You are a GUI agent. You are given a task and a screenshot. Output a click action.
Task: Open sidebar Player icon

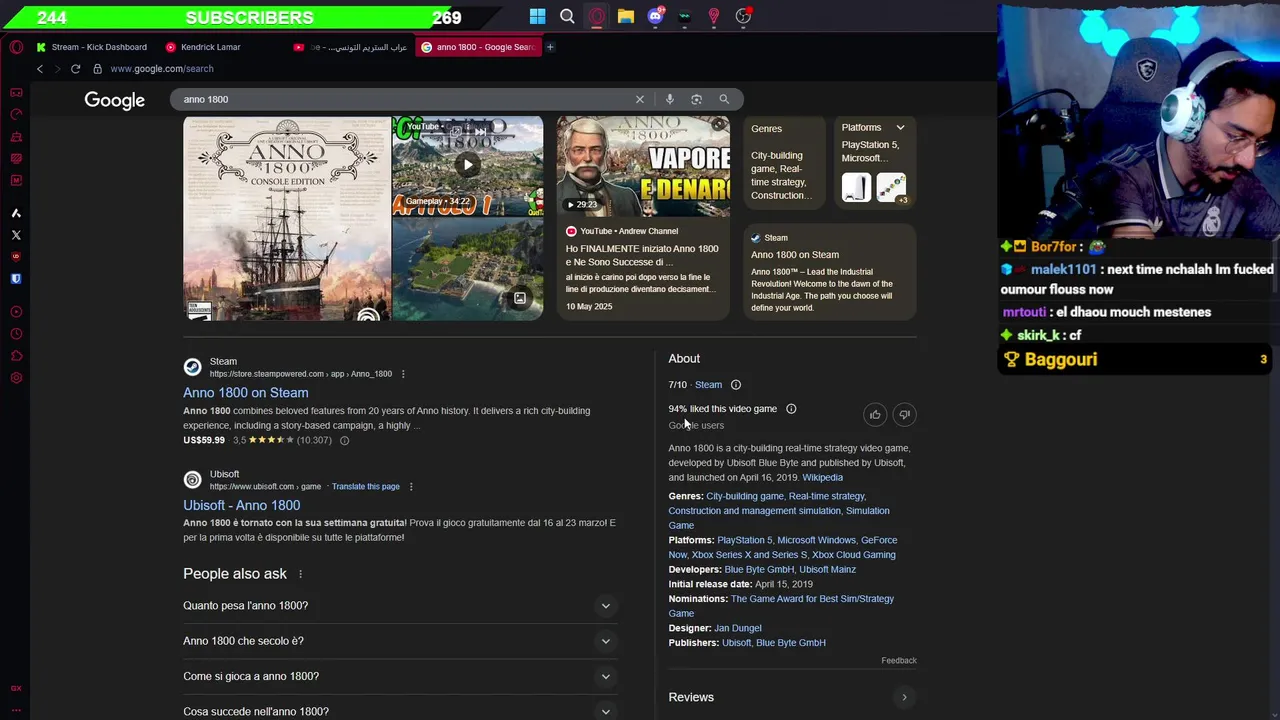[x=16, y=312]
